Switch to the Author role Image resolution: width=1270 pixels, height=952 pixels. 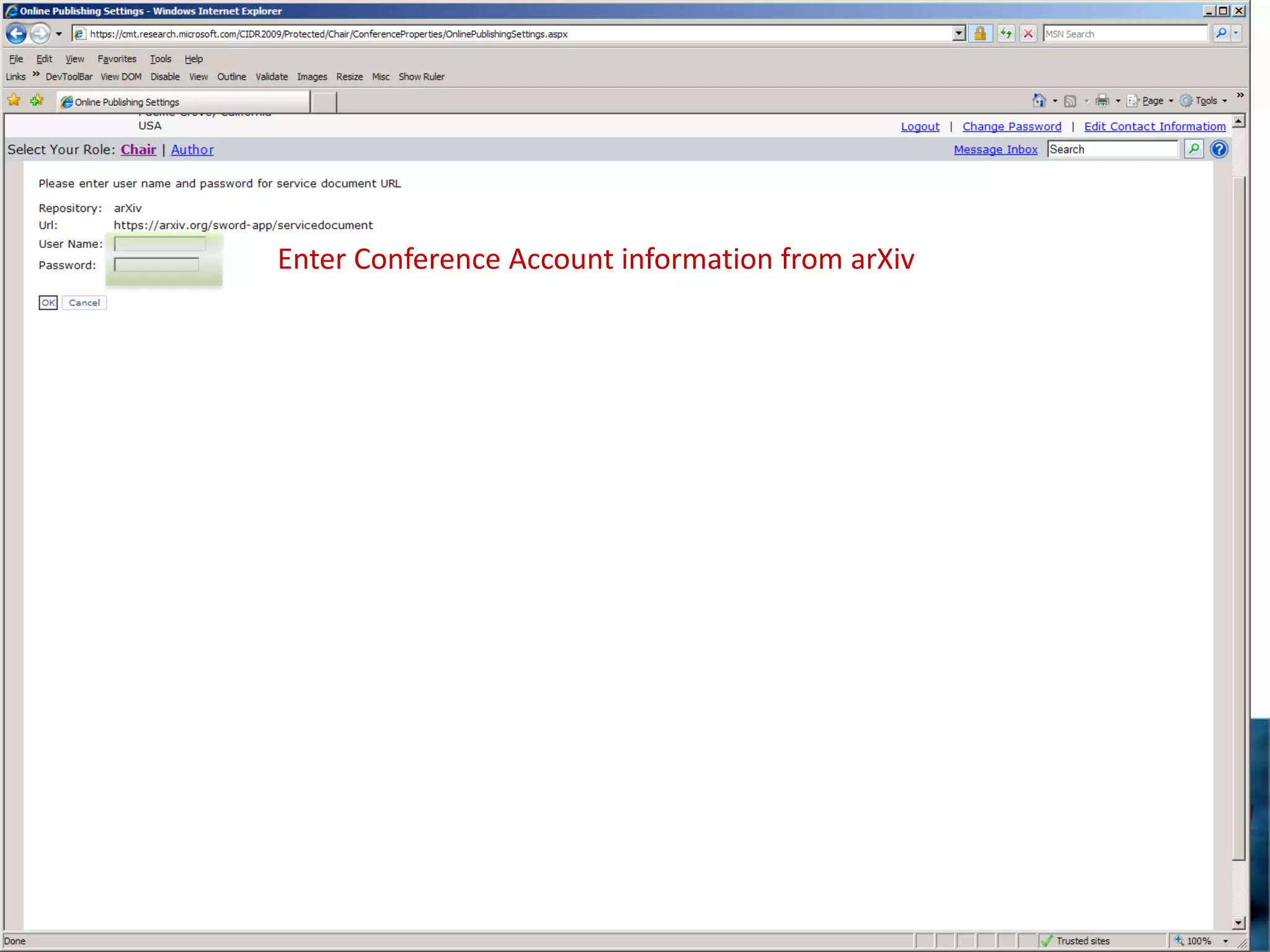point(192,149)
